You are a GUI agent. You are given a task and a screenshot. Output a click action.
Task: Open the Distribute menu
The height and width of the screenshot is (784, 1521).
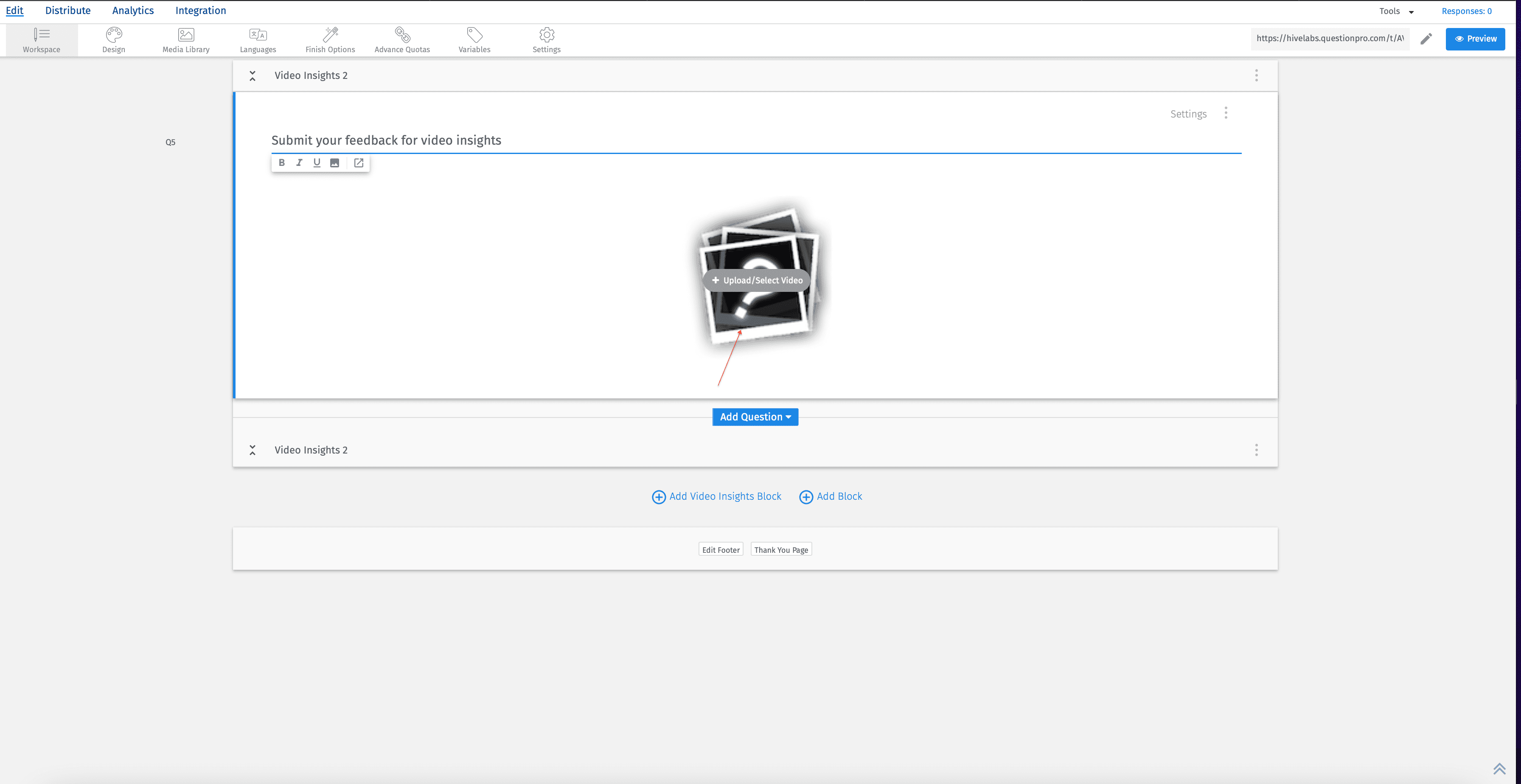[x=68, y=10]
